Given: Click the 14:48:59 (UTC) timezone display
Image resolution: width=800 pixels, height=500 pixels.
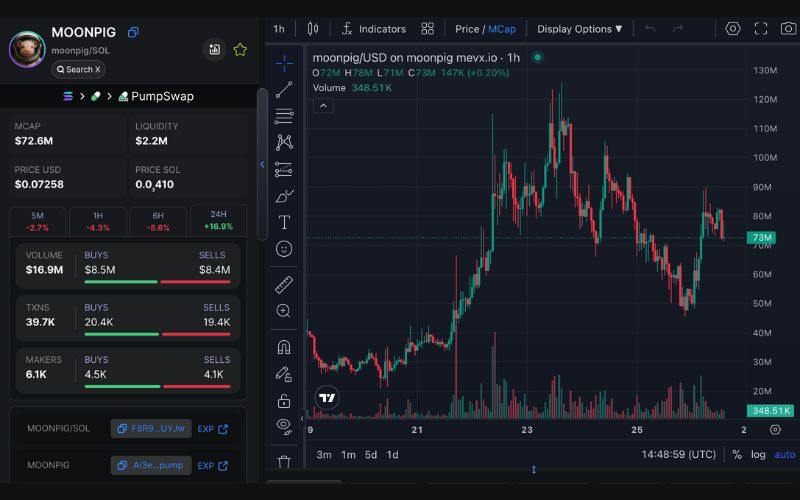Looking at the screenshot, I should pyautogui.click(x=679, y=454).
